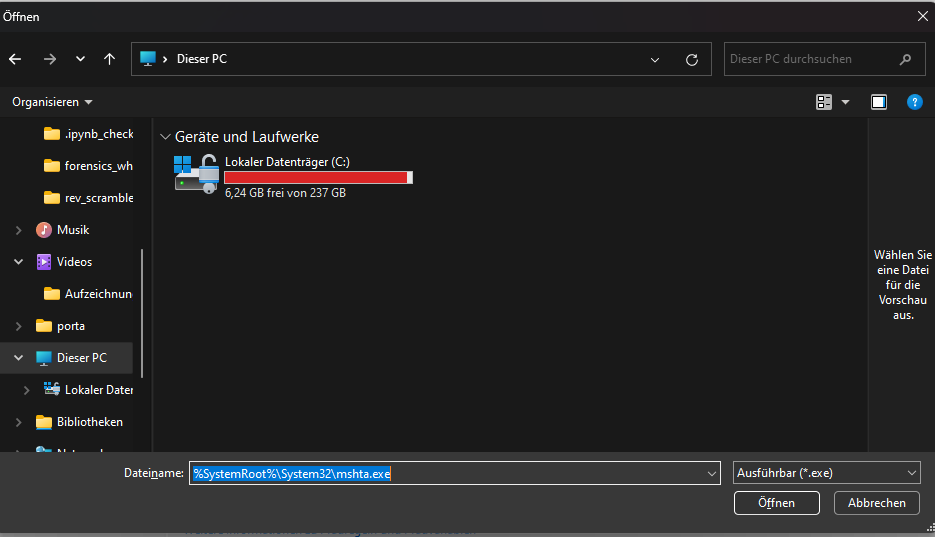Click the Öffnen button

(x=776, y=503)
